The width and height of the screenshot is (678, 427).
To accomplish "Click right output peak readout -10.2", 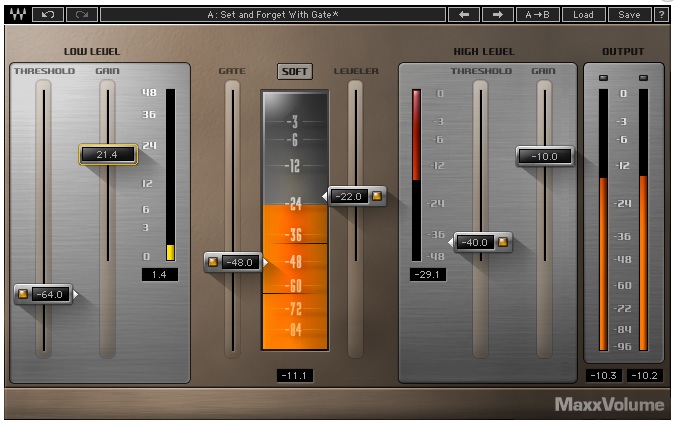I will click(x=645, y=375).
